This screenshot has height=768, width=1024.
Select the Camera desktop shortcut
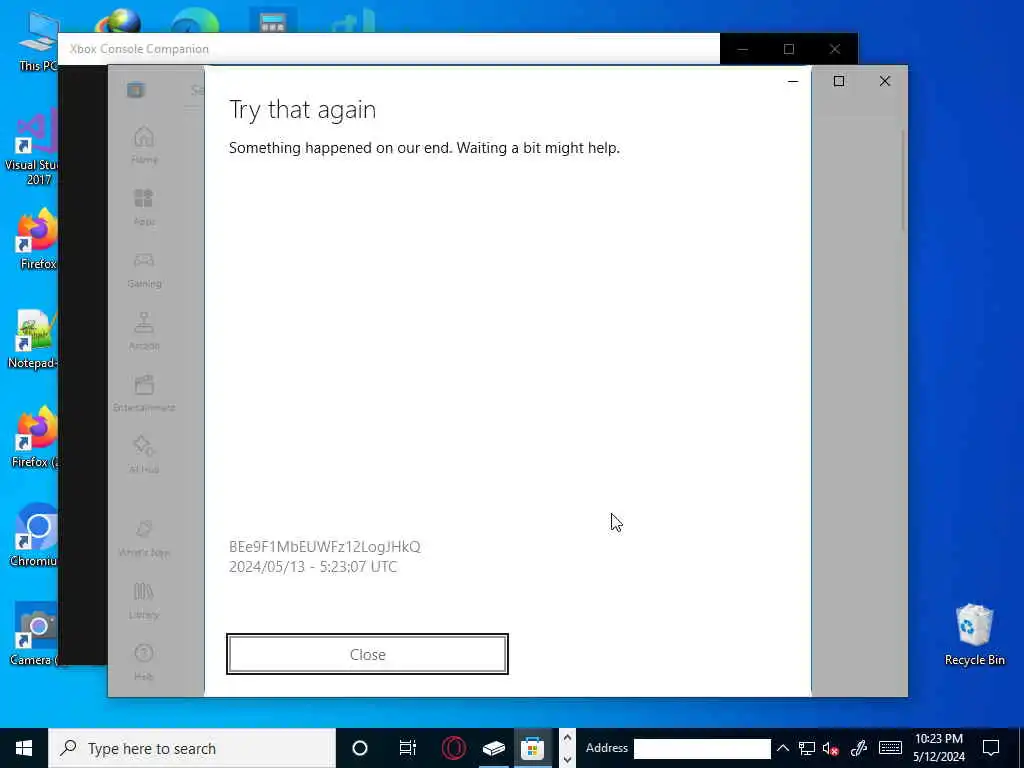coord(35,635)
